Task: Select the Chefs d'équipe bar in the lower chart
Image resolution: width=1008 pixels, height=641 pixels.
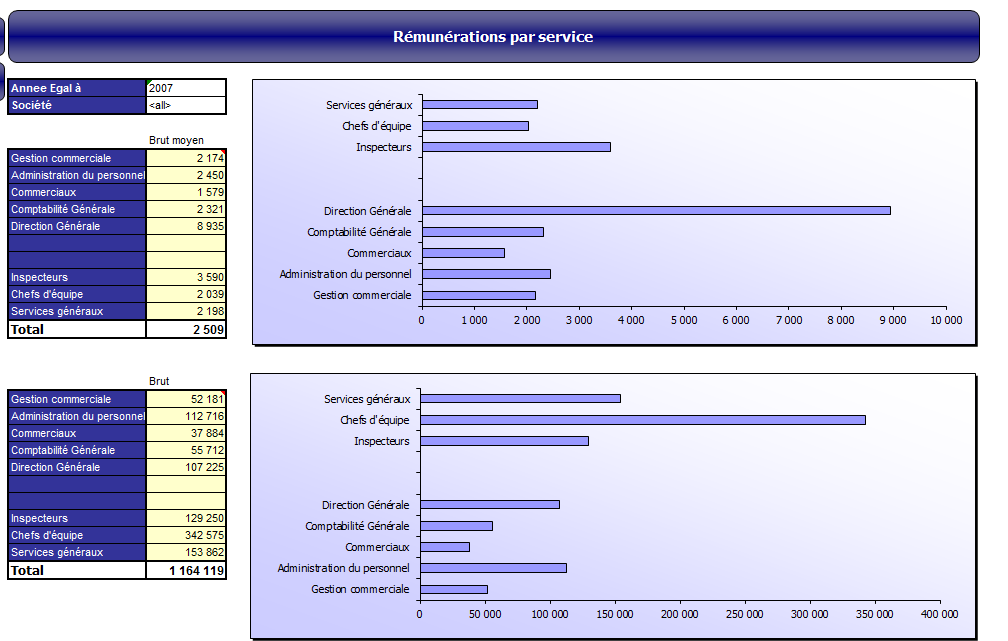Action: coord(642,420)
